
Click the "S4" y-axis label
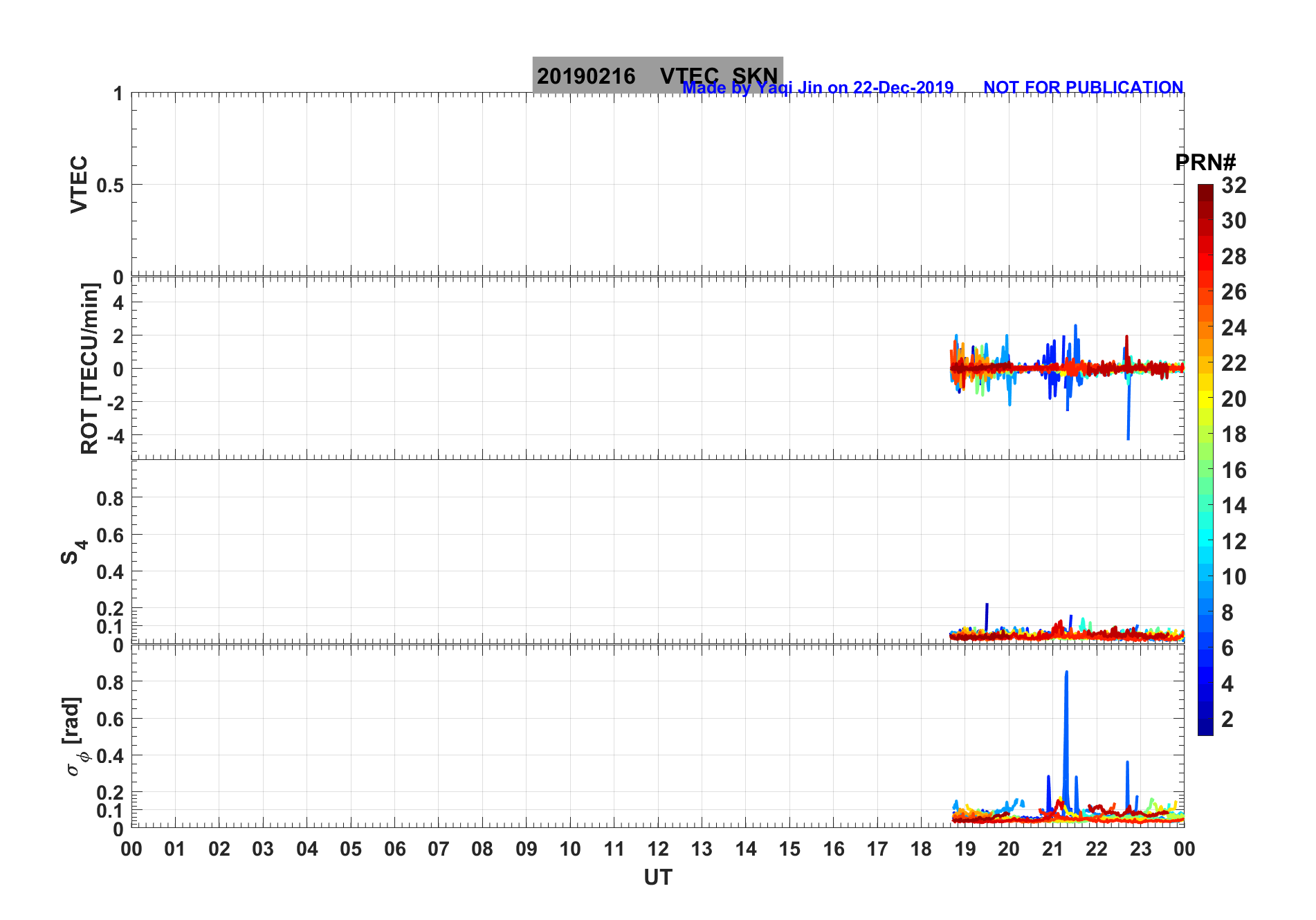tap(73, 552)
